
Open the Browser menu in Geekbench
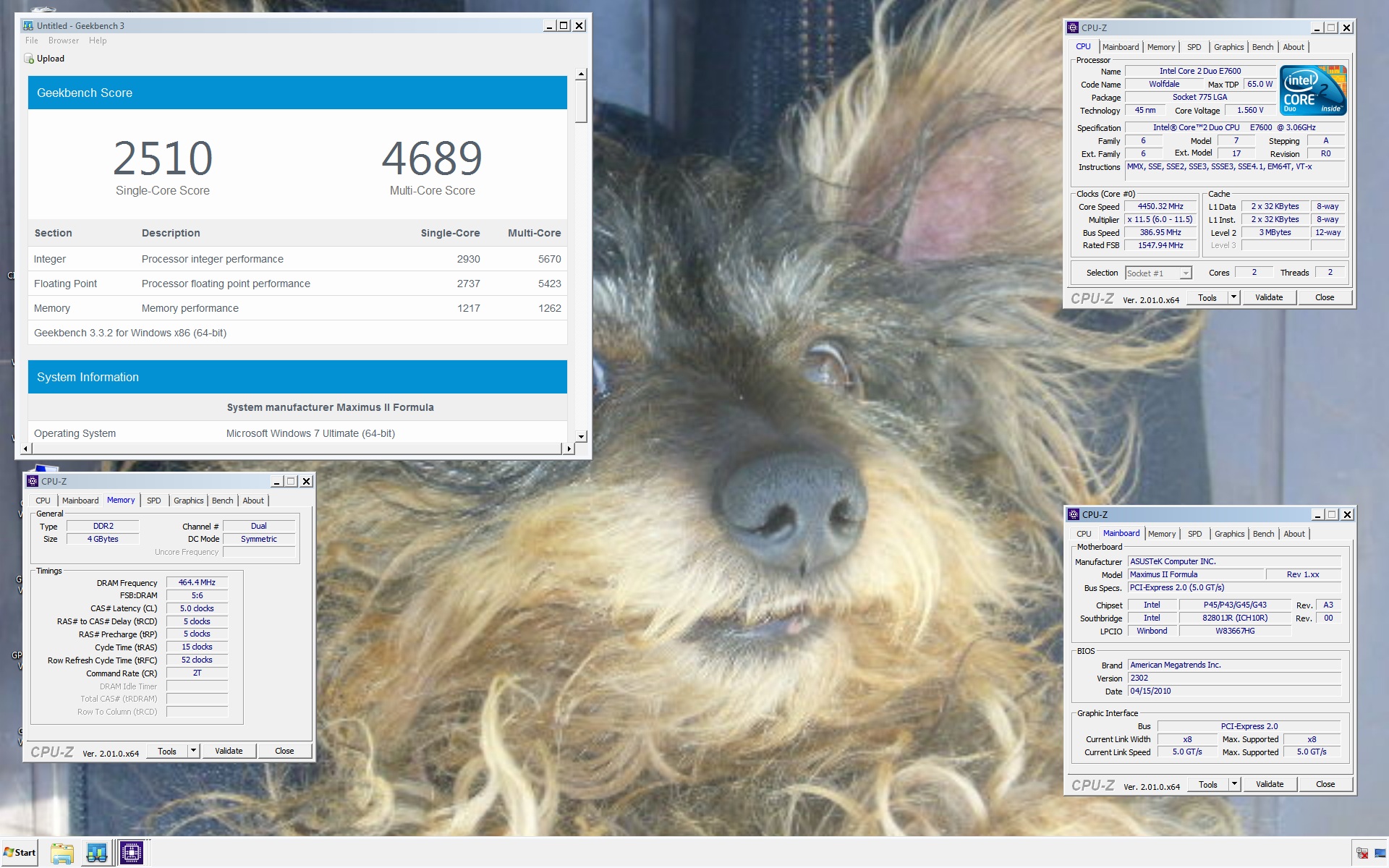point(64,41)
